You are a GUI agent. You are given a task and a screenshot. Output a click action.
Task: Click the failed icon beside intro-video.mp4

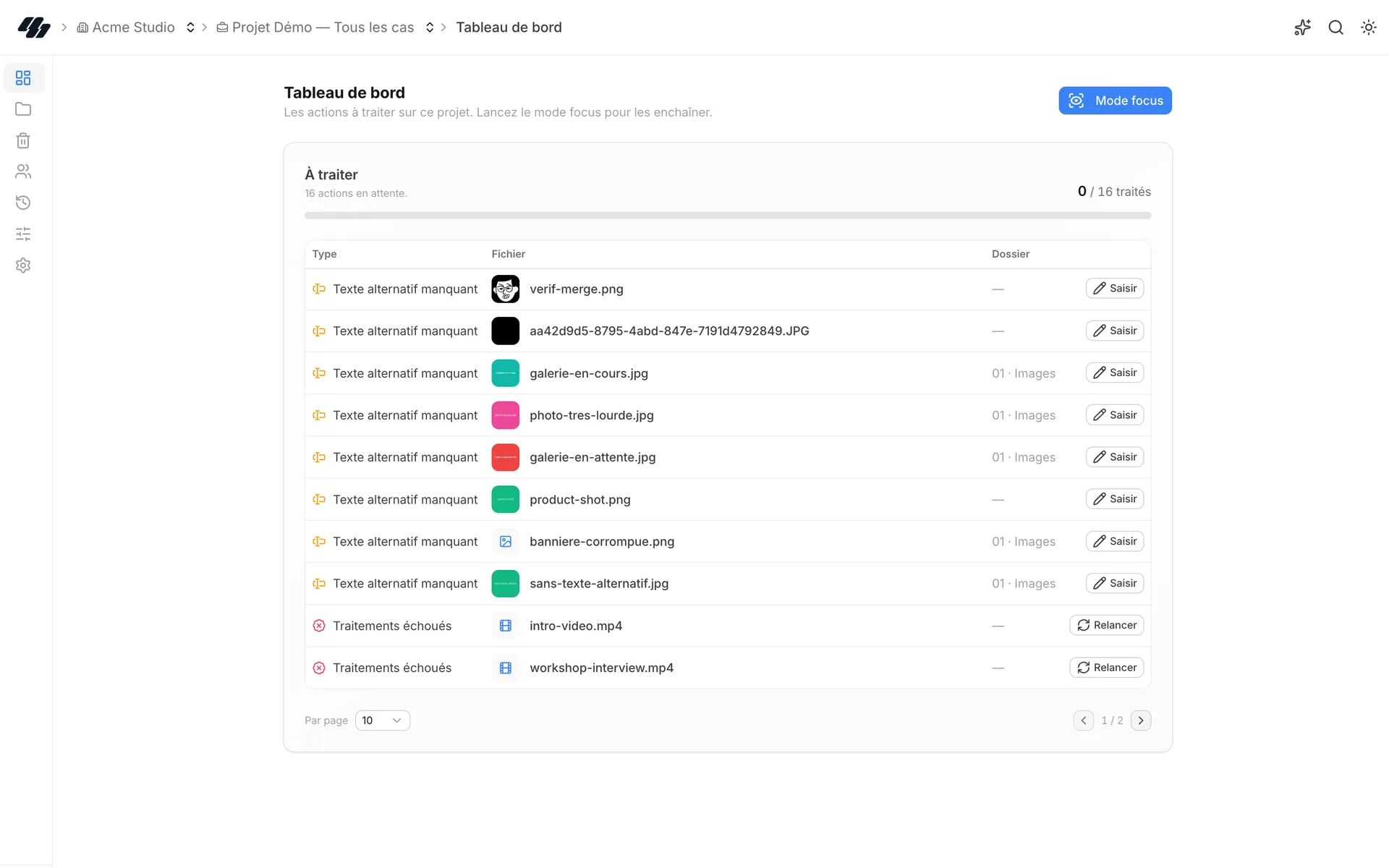pyautogui.click(x=319, y=626)
